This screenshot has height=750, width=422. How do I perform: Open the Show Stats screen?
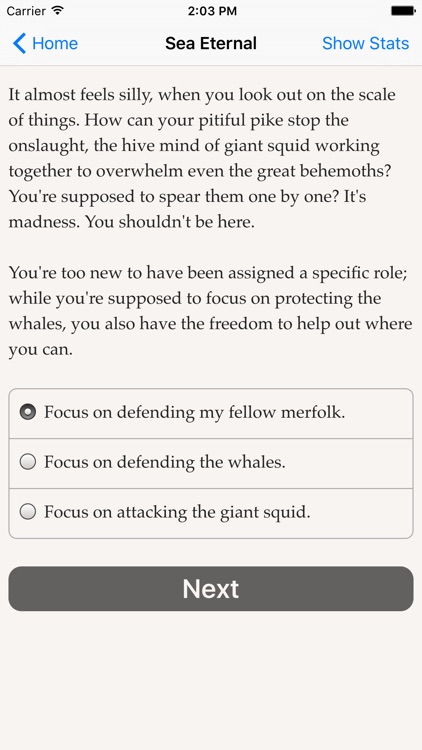click(366, 43)
